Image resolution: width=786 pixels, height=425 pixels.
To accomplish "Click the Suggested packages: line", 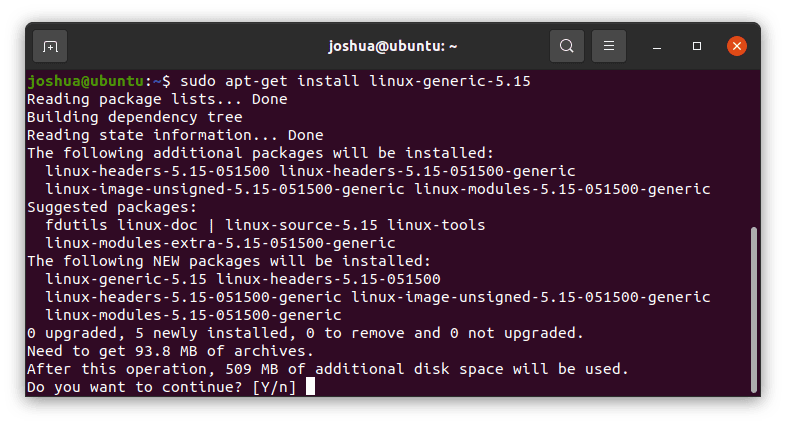I will 112,207.
